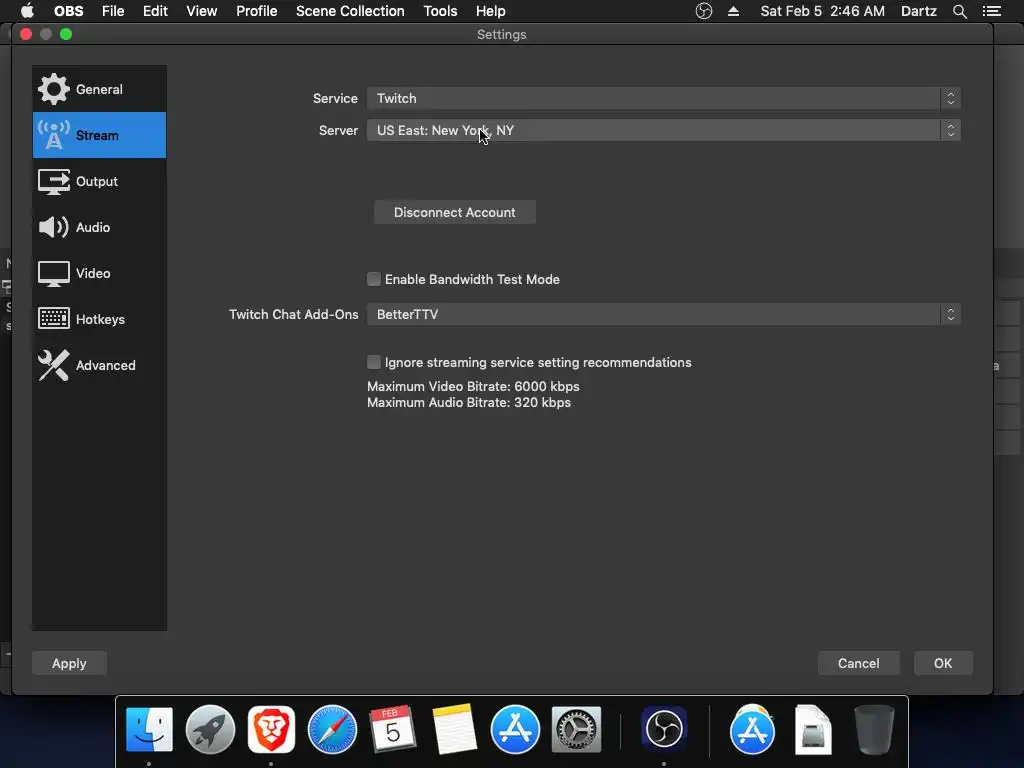Launch Finder from the Dock

[x=149, y=729]
